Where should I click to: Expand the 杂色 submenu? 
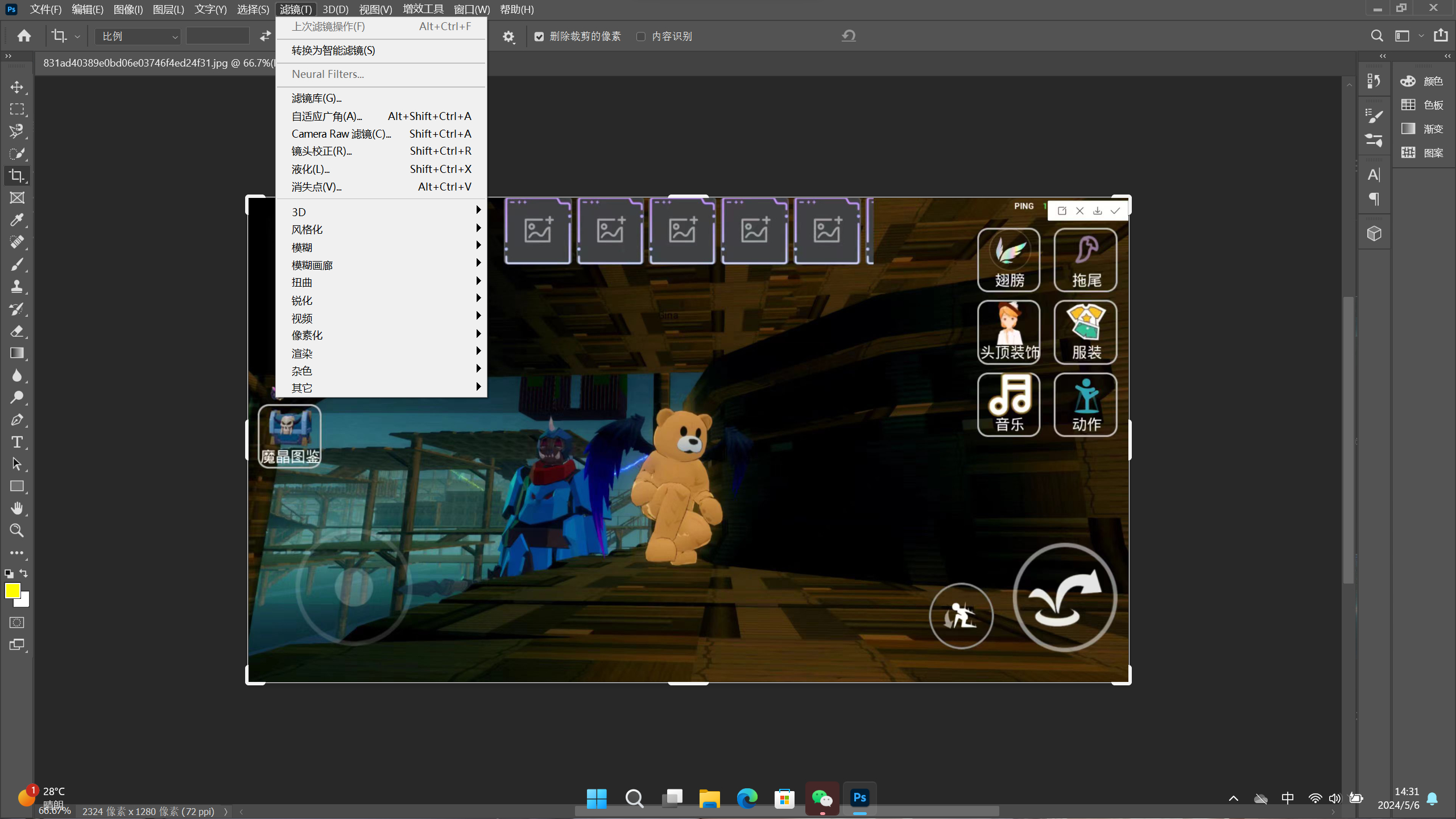pos(380,371)
